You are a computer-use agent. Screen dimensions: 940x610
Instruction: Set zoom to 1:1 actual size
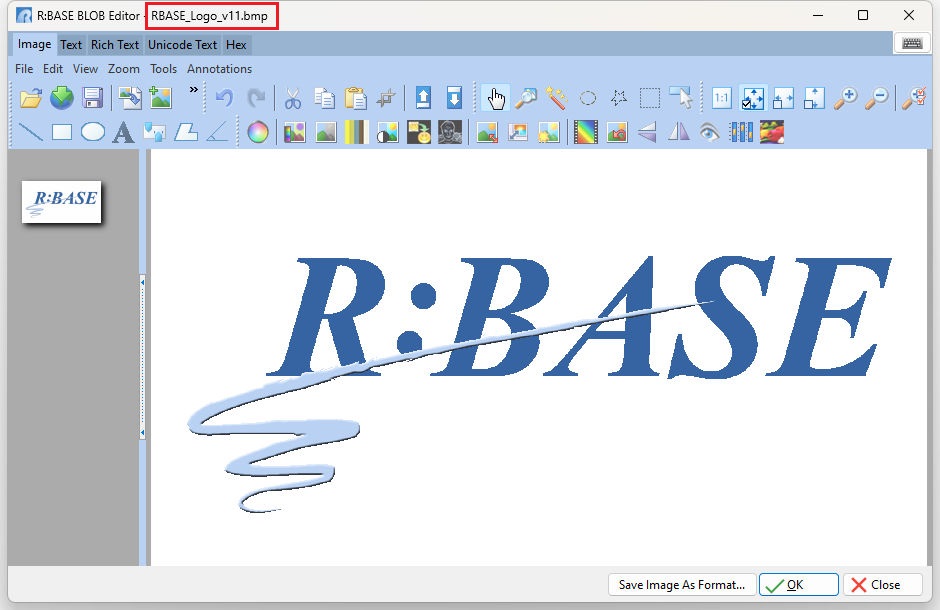point(721,98)
